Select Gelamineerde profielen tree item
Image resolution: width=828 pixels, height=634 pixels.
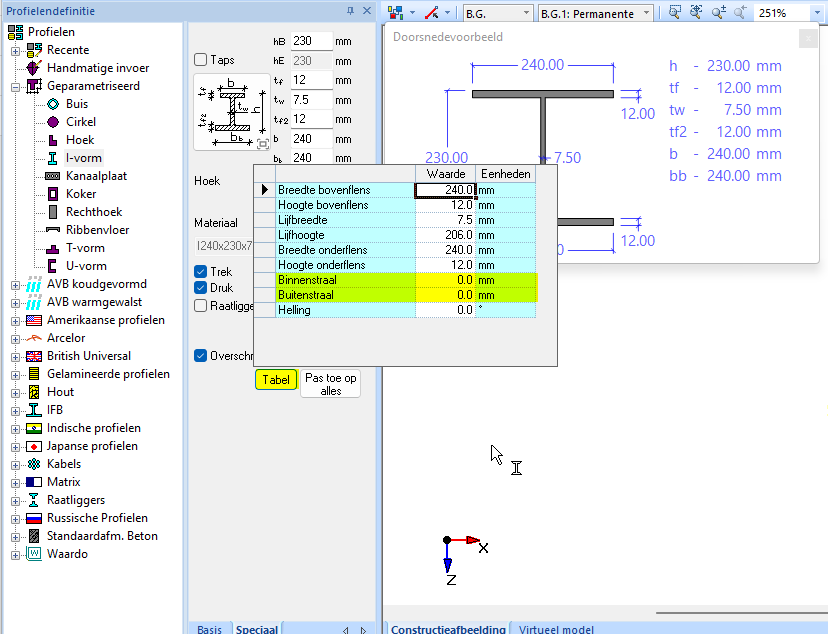108,374
